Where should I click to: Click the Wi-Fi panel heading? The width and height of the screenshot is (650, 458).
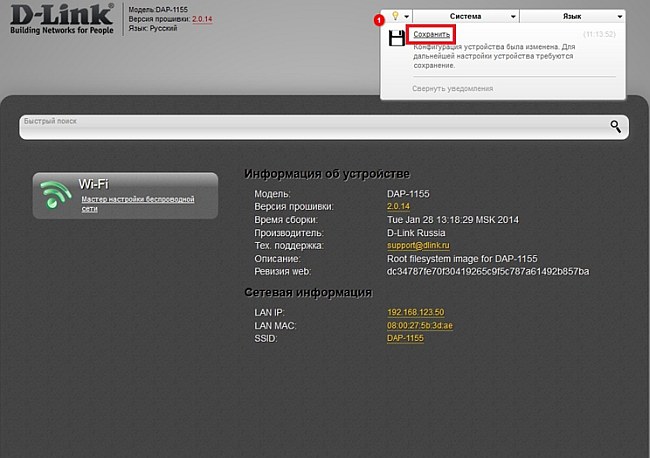pos(93,184)
